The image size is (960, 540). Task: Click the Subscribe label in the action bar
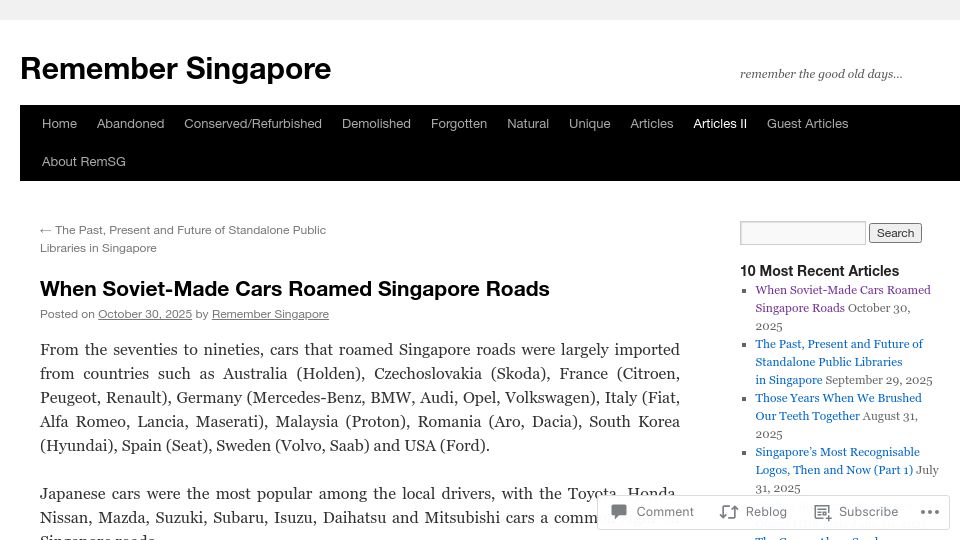[x=868, y=512]
